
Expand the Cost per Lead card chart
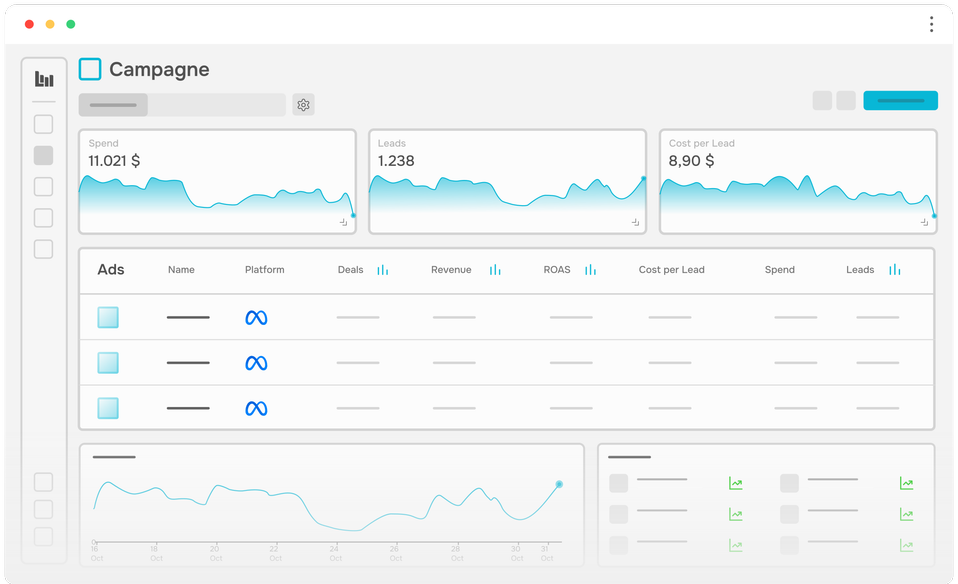click(925, 222)
